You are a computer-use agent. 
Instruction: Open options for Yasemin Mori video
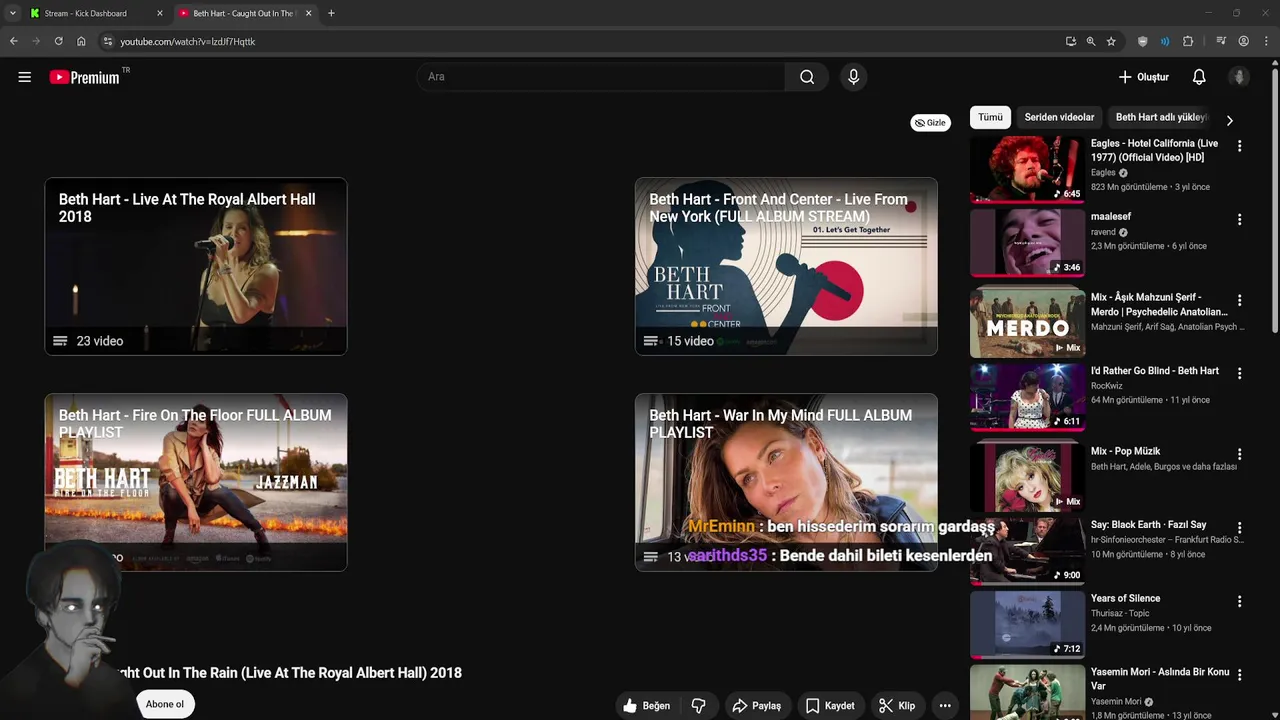pyautogui.click(x=1239, y=675)
